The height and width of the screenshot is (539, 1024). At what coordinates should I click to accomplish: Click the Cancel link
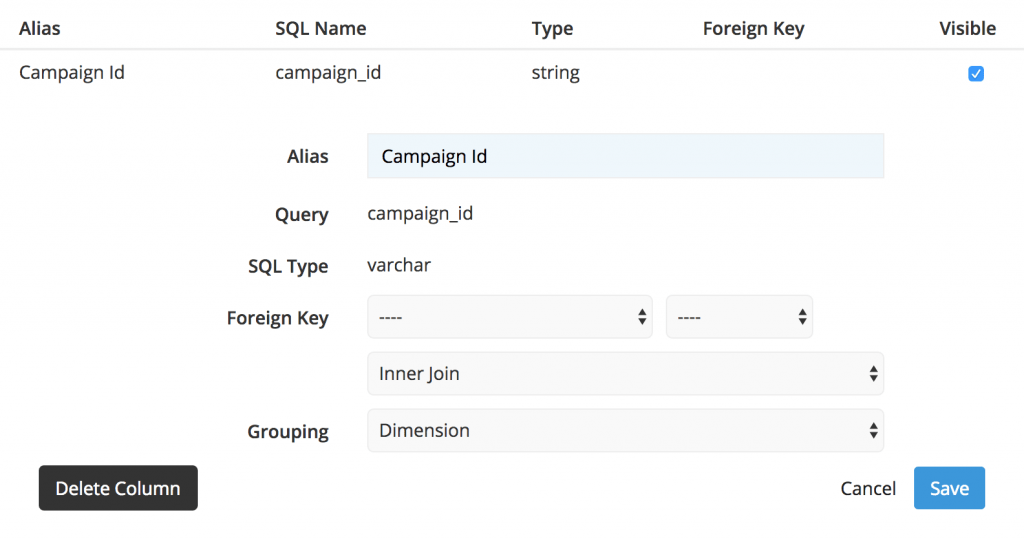[868, 489]
